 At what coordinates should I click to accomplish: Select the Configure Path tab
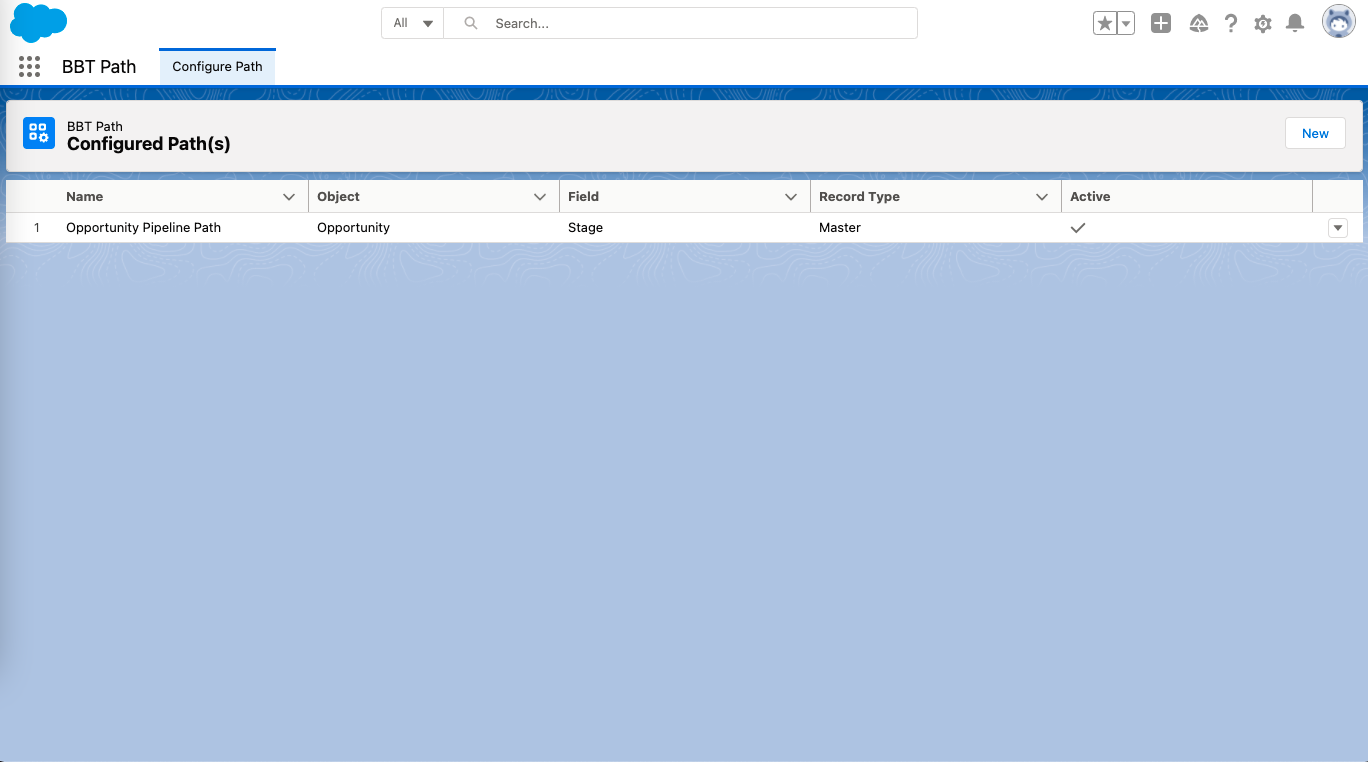[217, 67]
